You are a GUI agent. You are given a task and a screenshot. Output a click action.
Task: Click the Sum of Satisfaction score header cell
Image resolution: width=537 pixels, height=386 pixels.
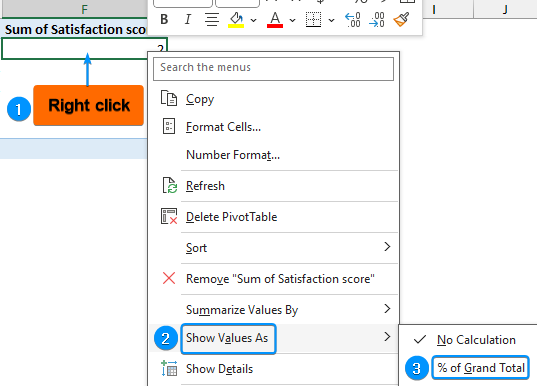coord(75,29)
